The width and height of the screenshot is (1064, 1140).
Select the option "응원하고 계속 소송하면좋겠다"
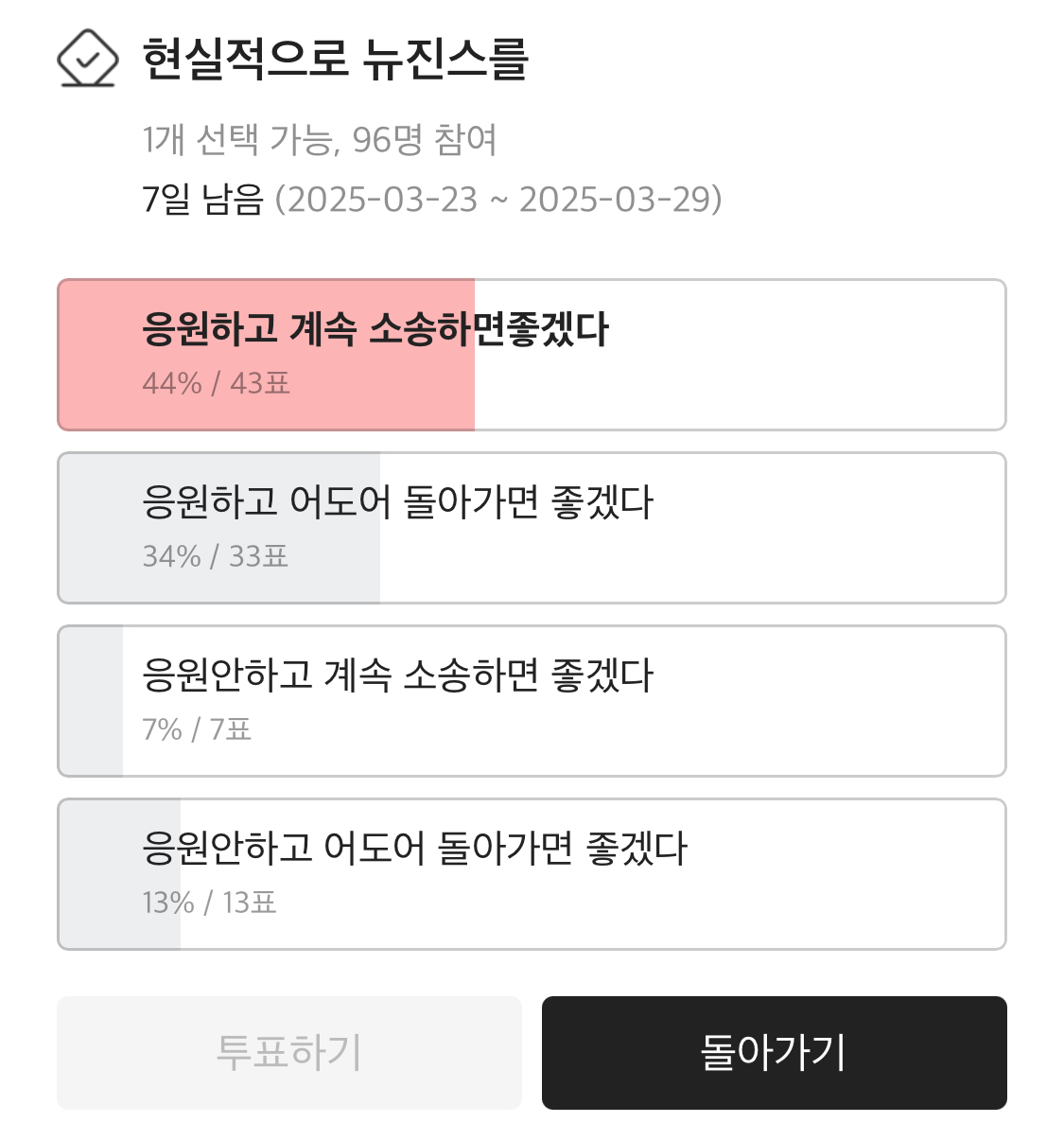[x=375, y=329]
